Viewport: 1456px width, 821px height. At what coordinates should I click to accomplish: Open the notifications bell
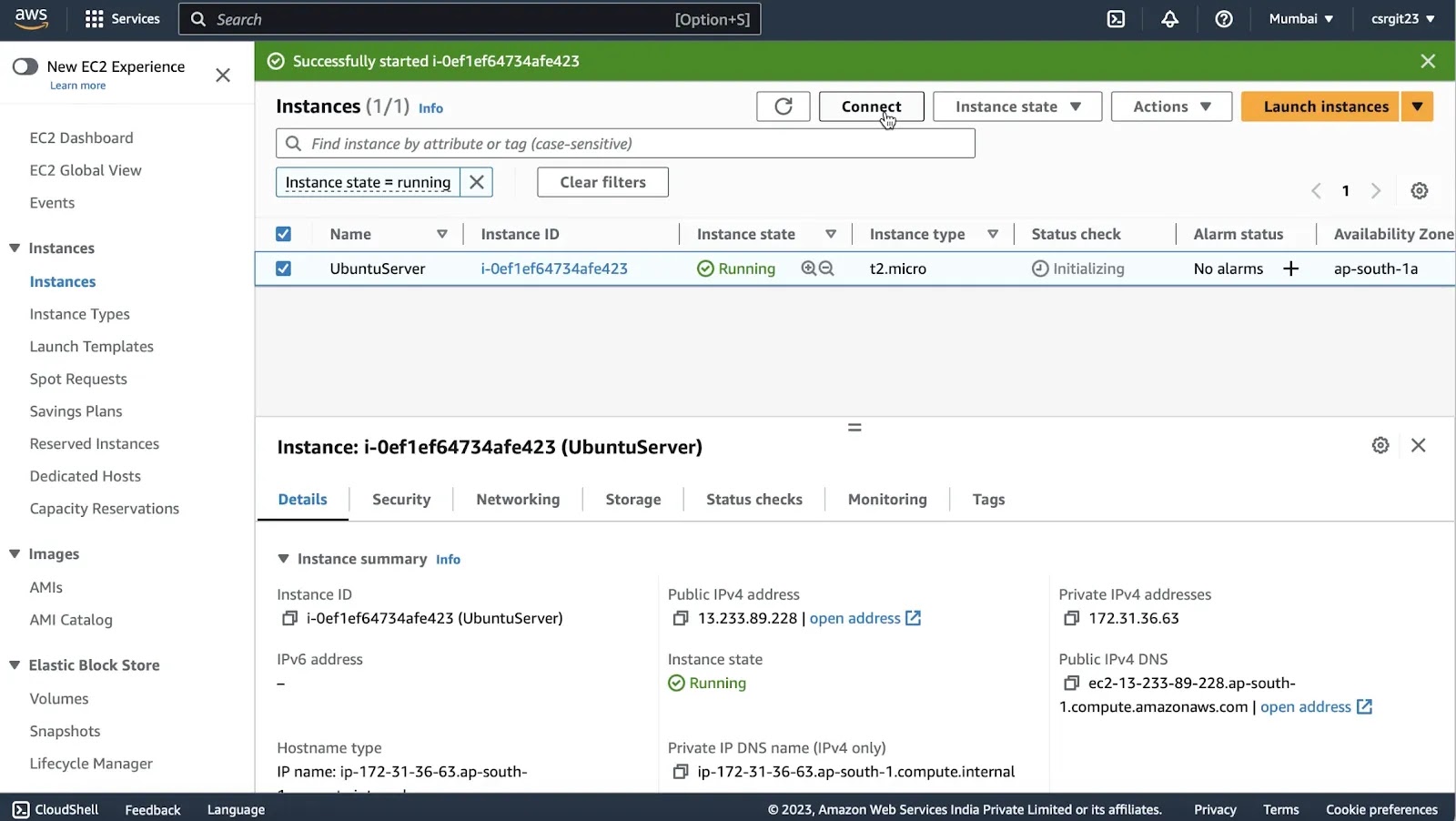(1170, 19)
